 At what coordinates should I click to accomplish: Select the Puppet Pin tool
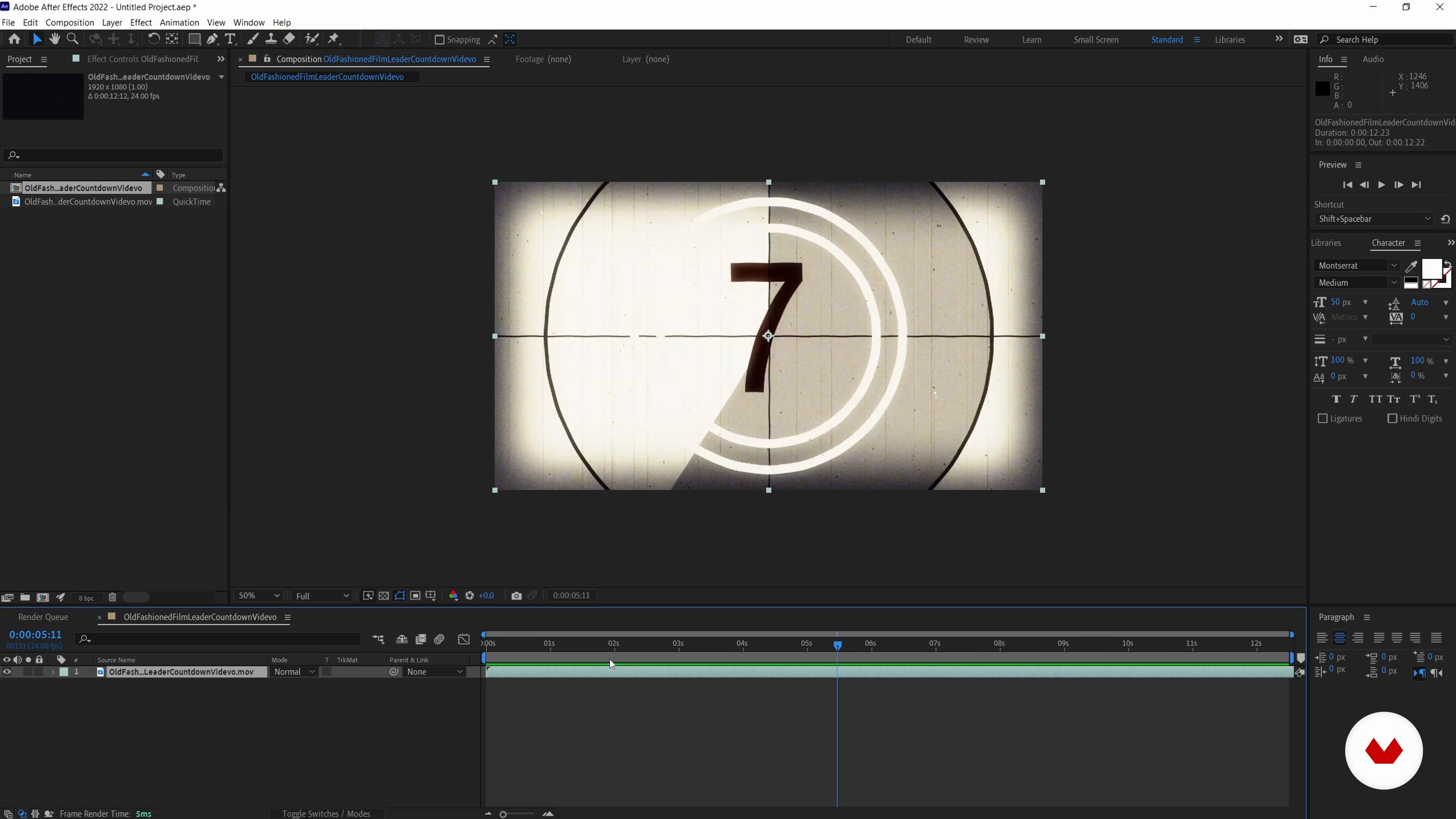334,39
